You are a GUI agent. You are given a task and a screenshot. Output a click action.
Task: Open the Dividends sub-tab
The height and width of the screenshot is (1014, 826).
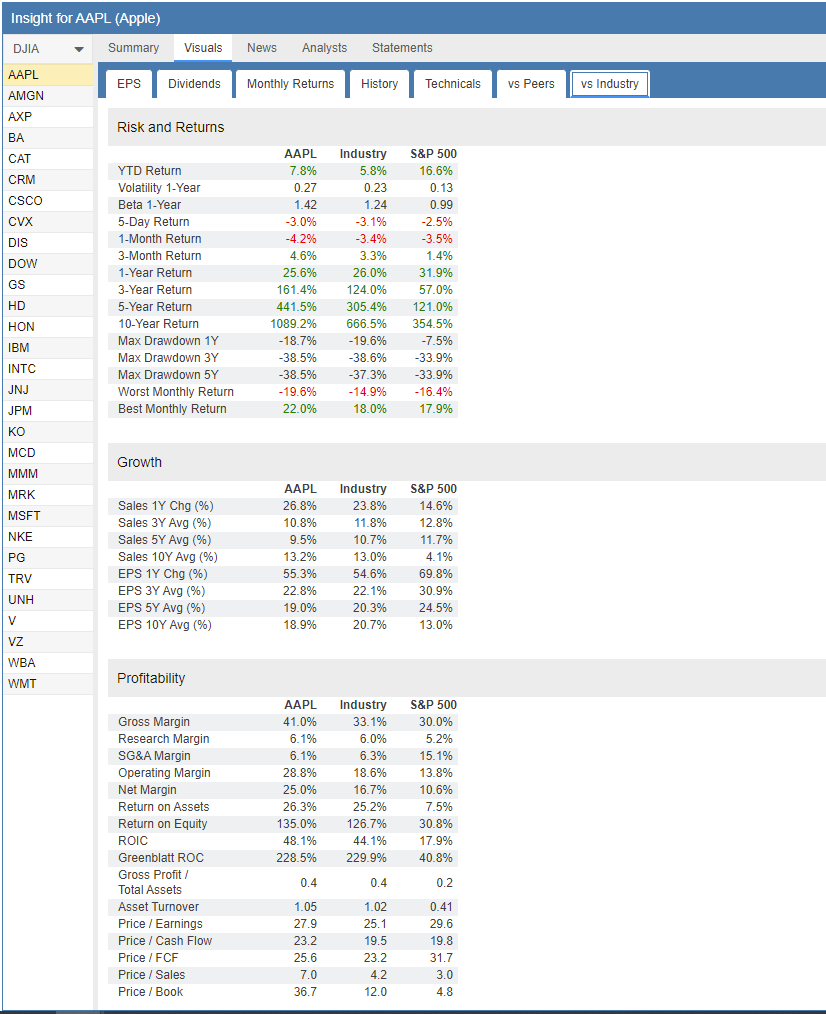click(x=194, y=84)
